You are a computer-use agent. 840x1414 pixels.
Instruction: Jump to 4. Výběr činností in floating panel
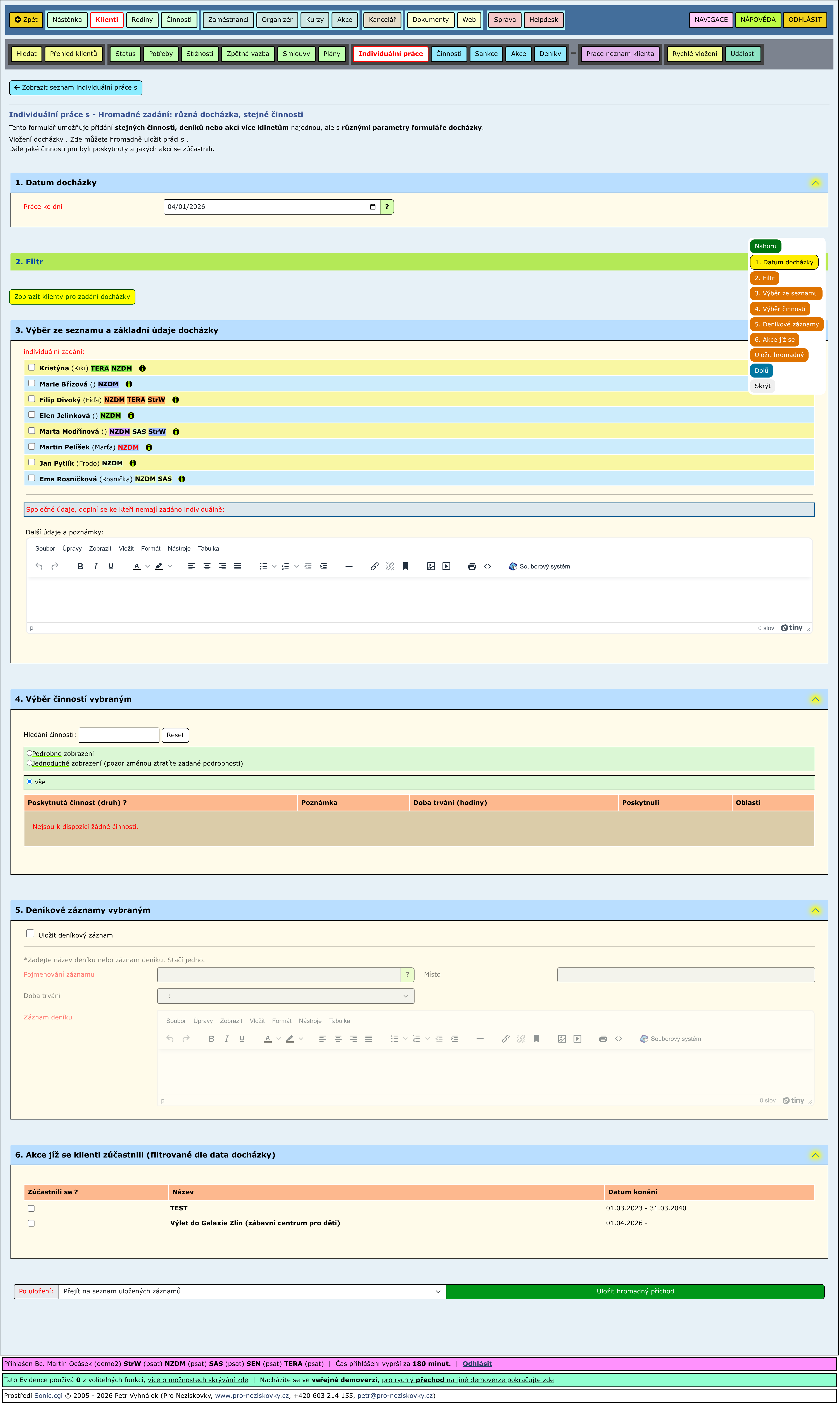point(780,309)
